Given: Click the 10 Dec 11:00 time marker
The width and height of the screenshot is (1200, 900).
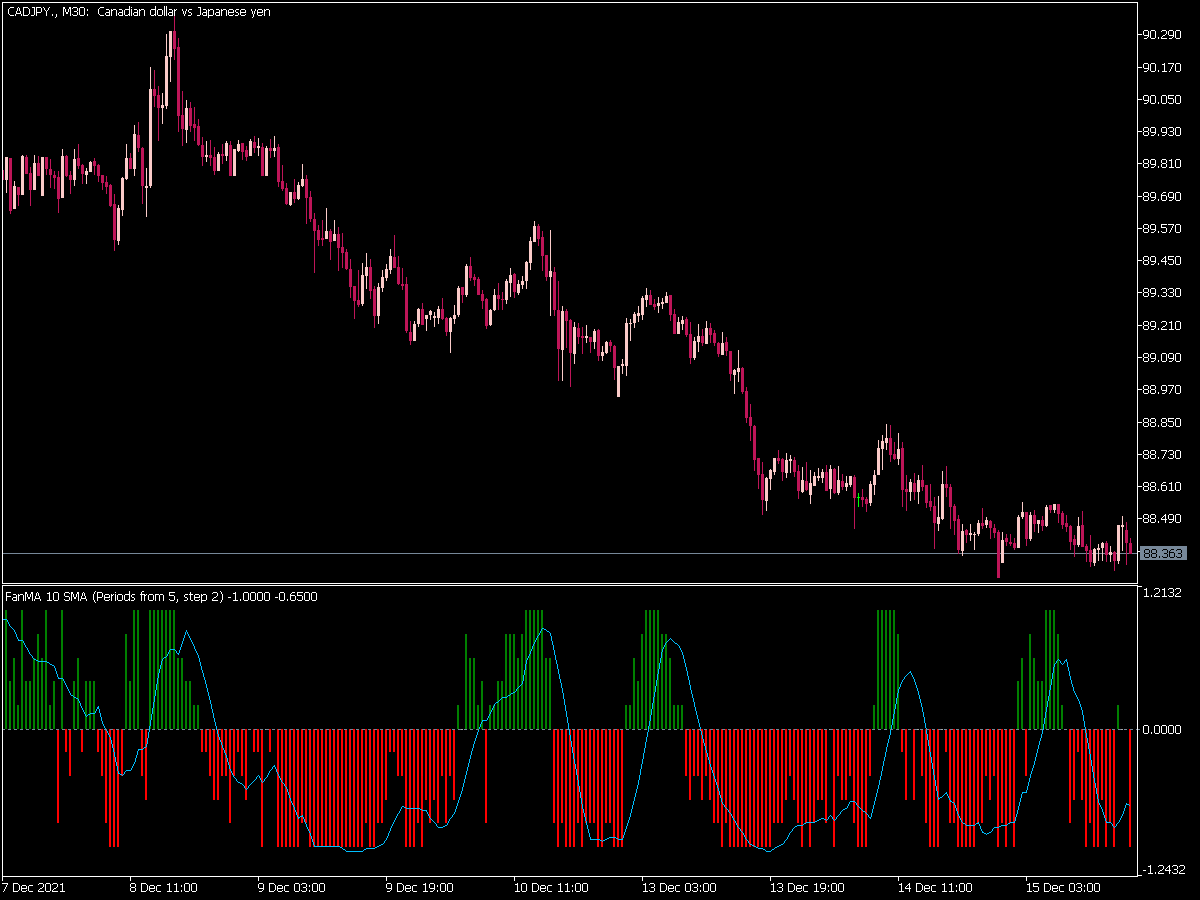Looking at the screenshot, I should pyautogui.click(x=548, y=888).
